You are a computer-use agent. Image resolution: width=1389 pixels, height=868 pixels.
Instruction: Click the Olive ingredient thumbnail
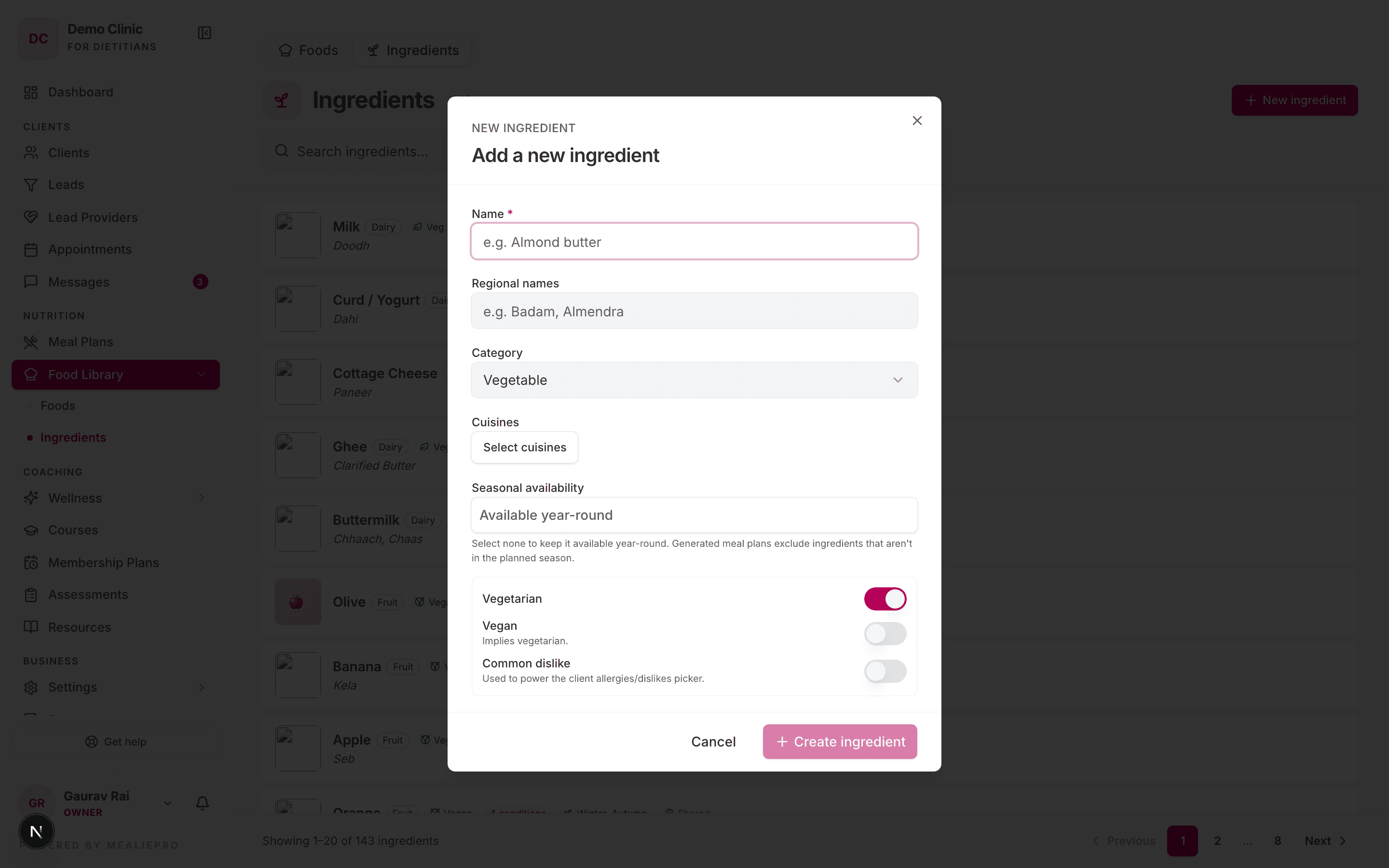(297, 602)
